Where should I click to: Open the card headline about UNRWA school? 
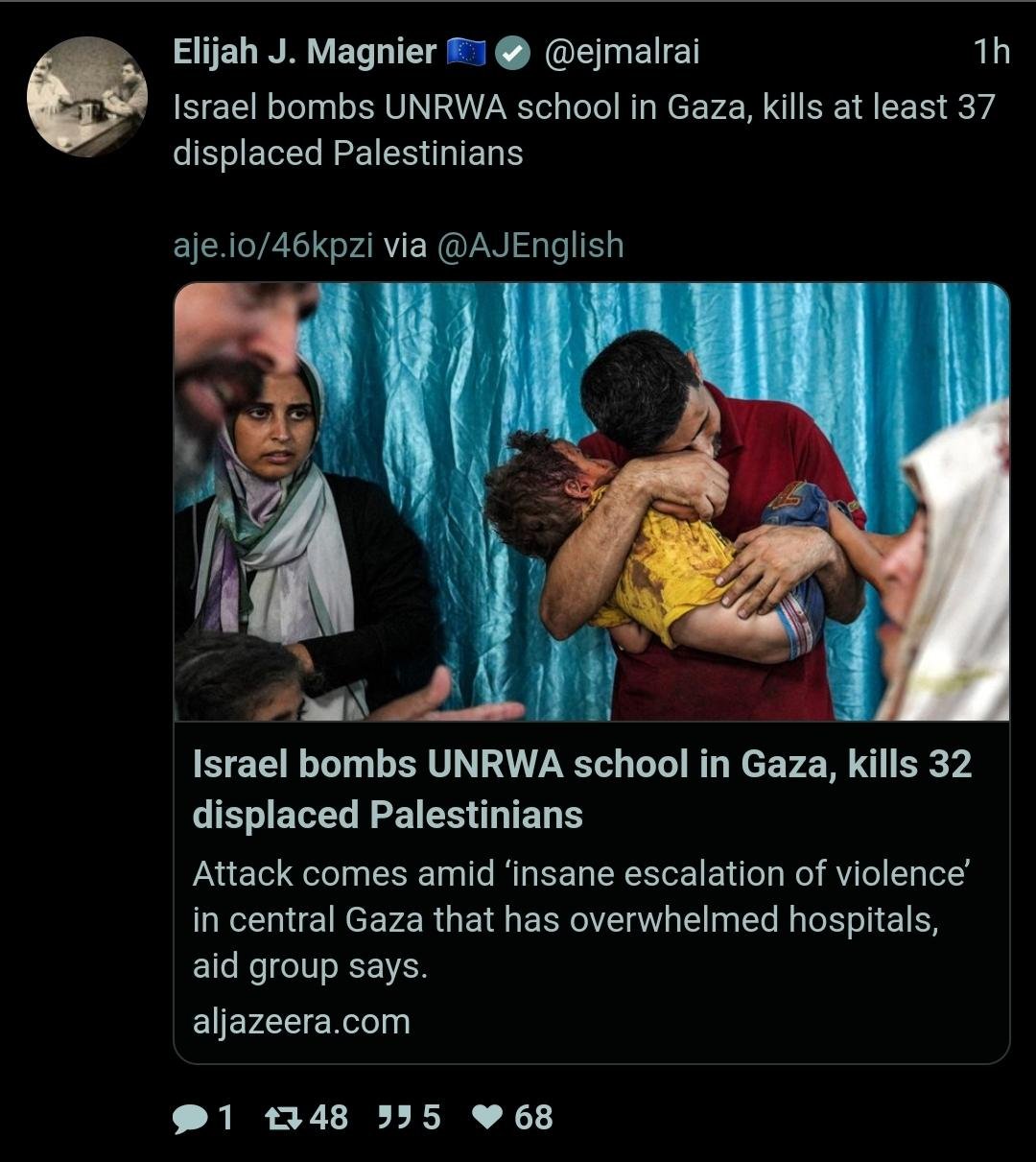(x=582, y=790)
